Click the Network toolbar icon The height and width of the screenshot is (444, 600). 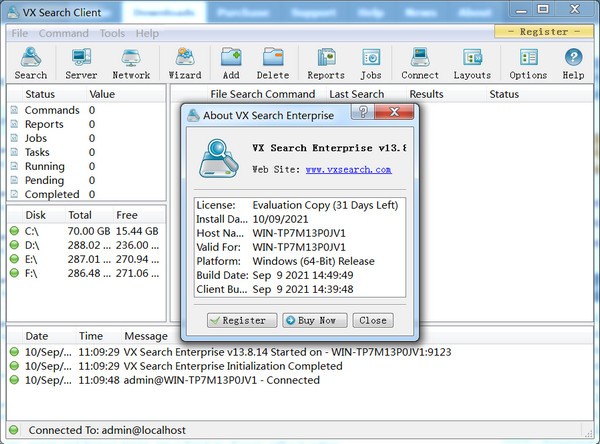coord(131,62)
